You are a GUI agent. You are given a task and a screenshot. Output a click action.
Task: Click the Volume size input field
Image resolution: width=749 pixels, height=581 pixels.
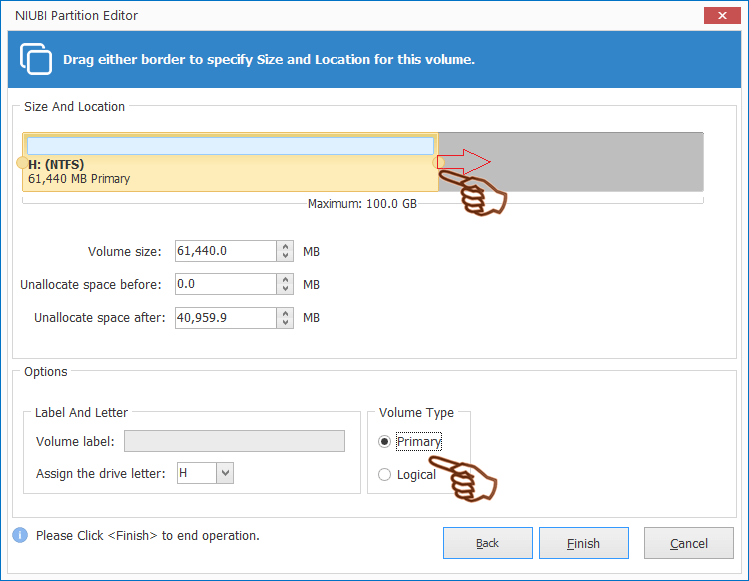[x=225, y=252]
